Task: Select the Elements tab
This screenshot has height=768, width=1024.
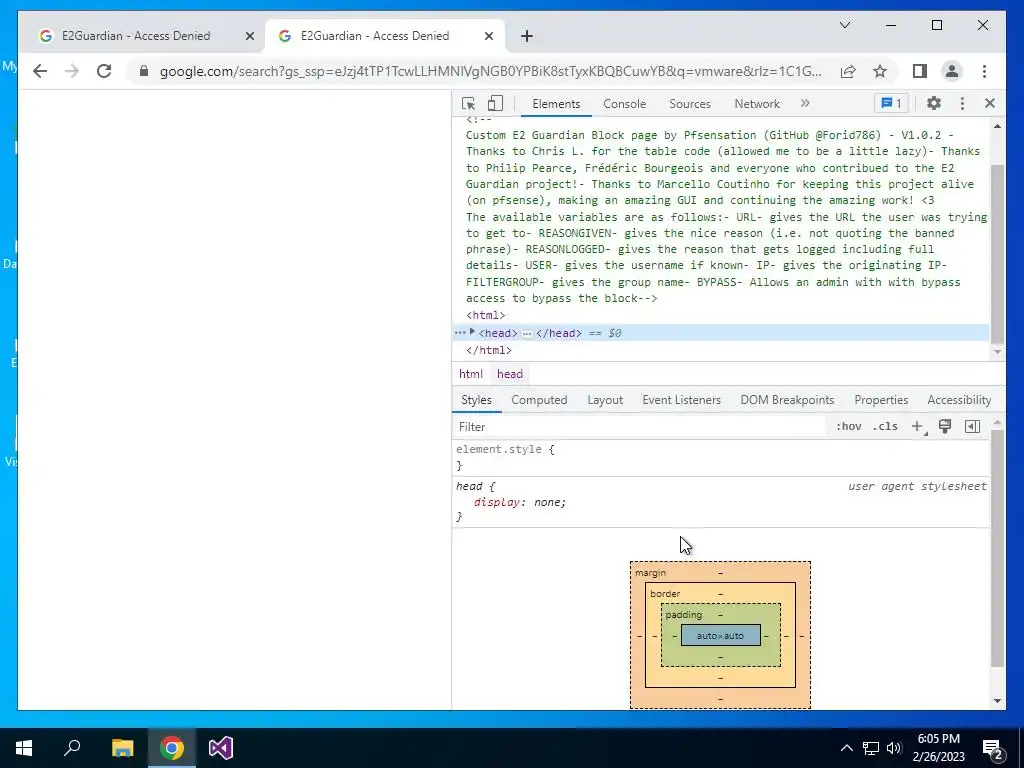Action: [x=556, y=104]
